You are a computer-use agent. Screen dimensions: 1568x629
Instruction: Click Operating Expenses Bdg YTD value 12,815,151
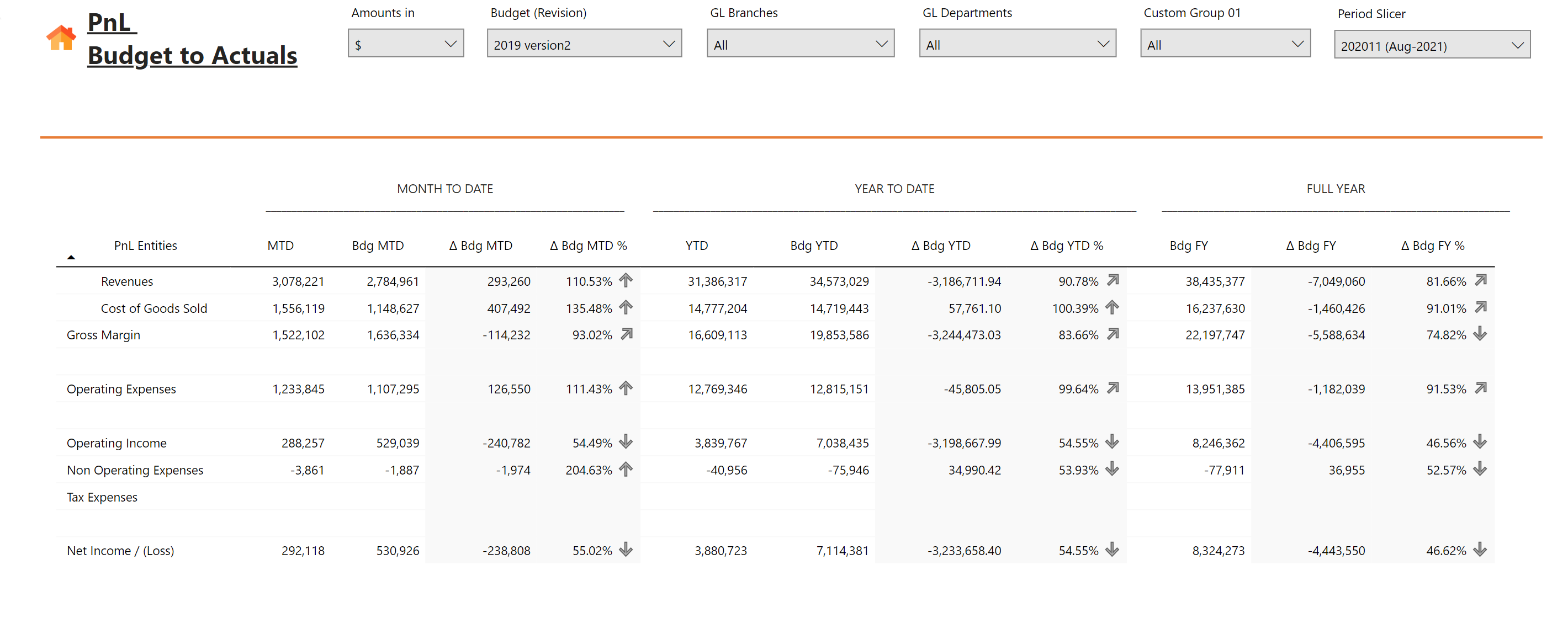[839, 390]
